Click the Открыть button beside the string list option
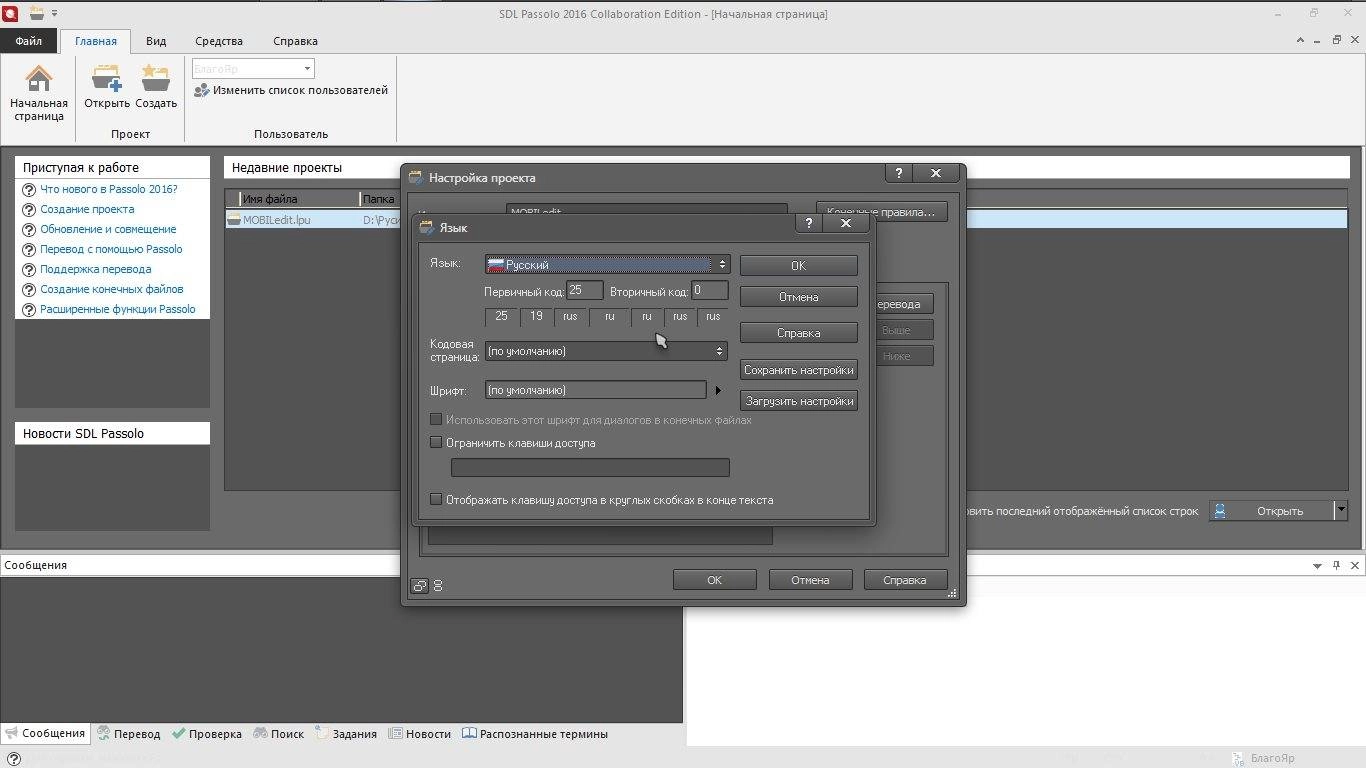The height and width of the screenshot is (768, 1366). click(x=1270, y=511)
